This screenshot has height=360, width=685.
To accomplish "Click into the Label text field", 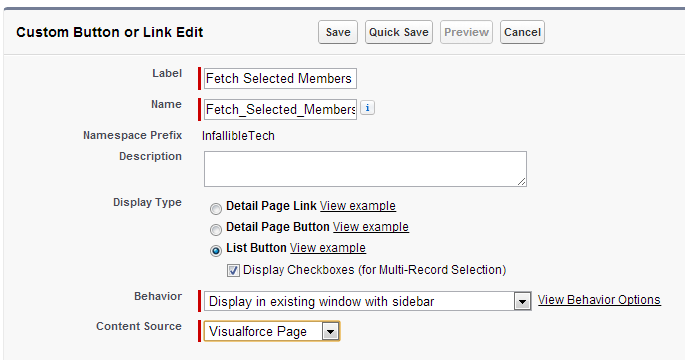I will click(x=280, y=79).
